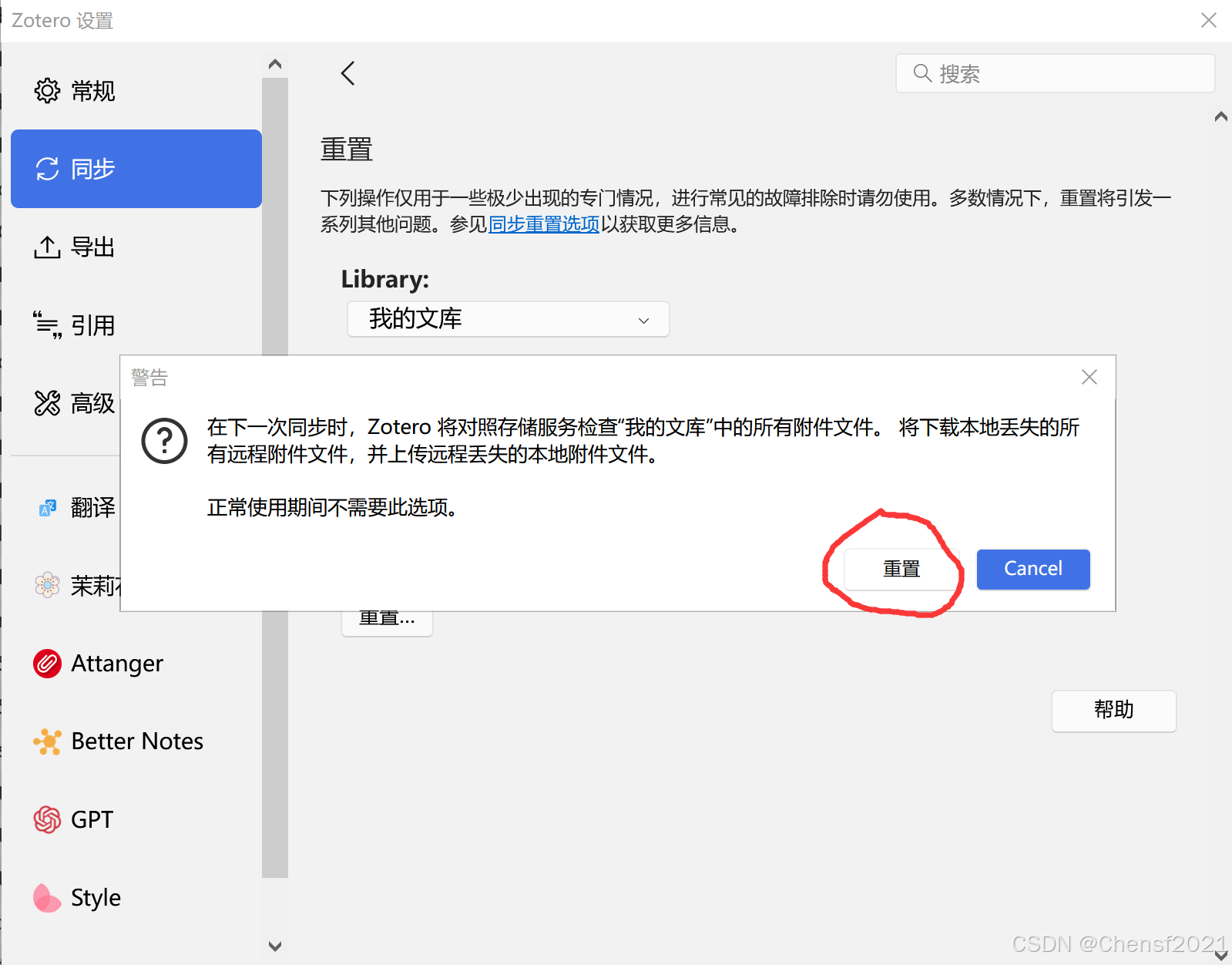Screen dimensions: 1232x965
Task: Open the Attanger paperclip icon
Action: click(x=47, y=664)
